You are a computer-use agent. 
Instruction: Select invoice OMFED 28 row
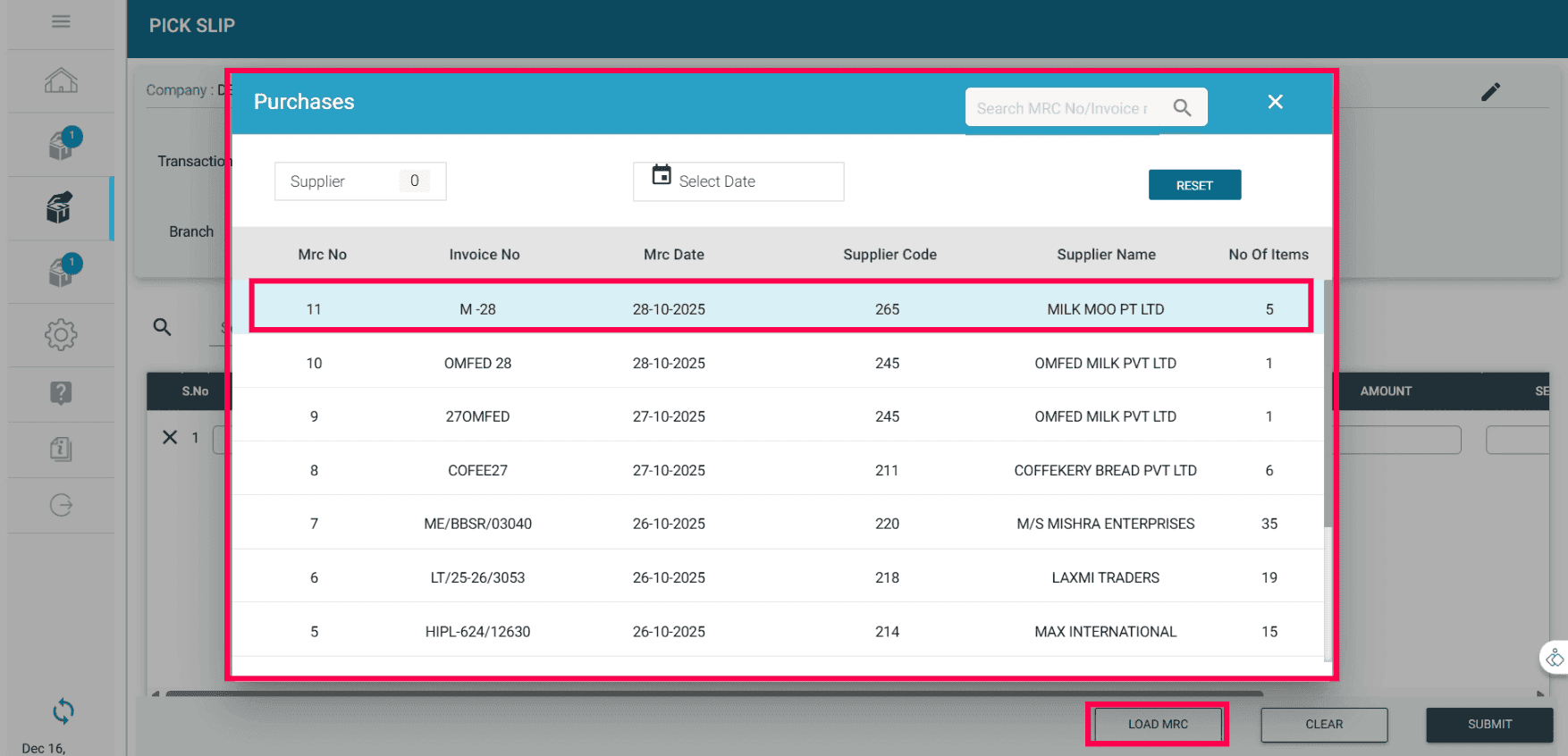pyautogui.click(x=778, y=363)
